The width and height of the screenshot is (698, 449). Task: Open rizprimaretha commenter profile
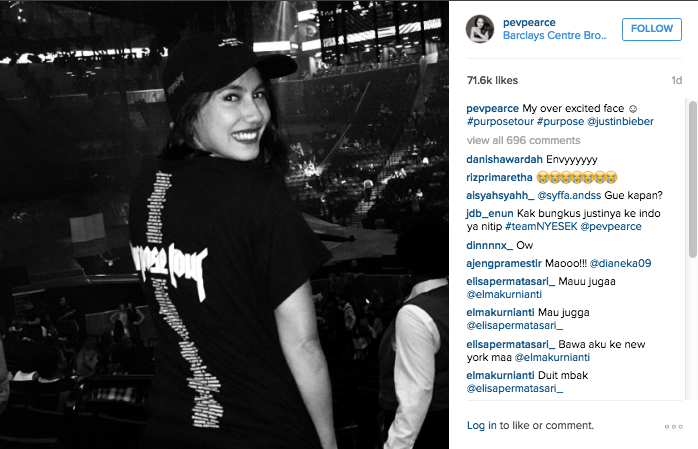pyautogui.click(x=499, y=178)
